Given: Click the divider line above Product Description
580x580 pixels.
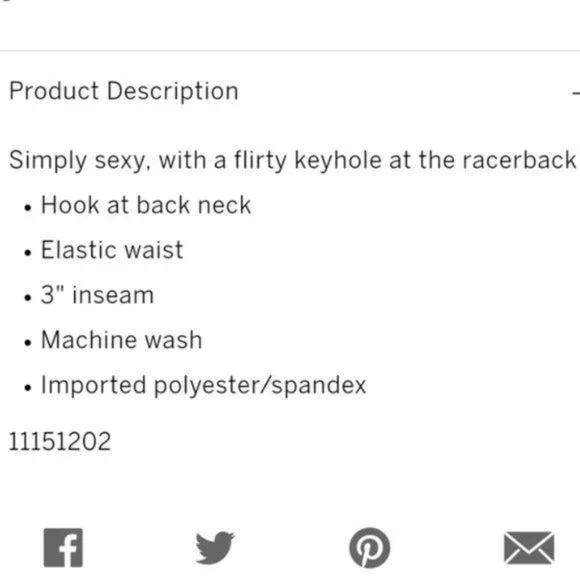Looking at the screenshot, I should (x=290, y=50).
